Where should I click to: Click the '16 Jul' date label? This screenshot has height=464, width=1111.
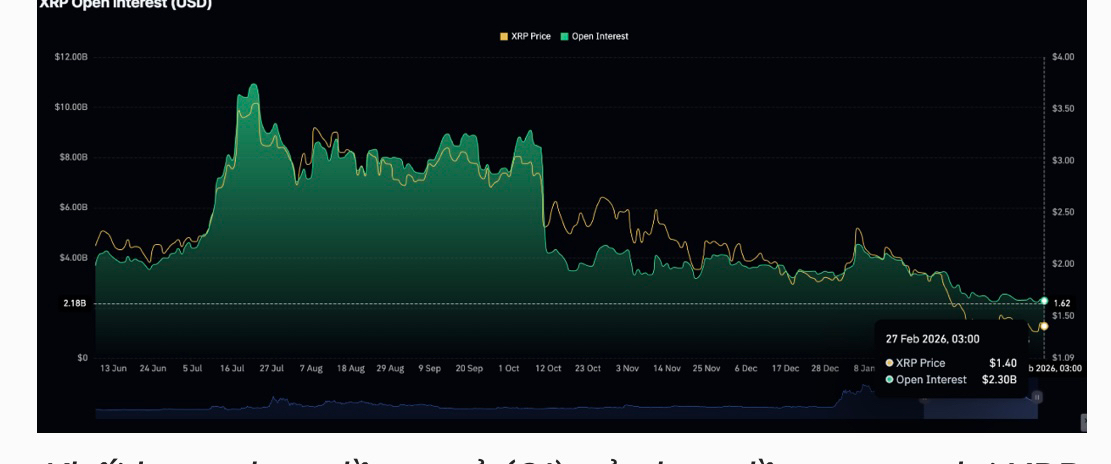(x=232, y=369)
